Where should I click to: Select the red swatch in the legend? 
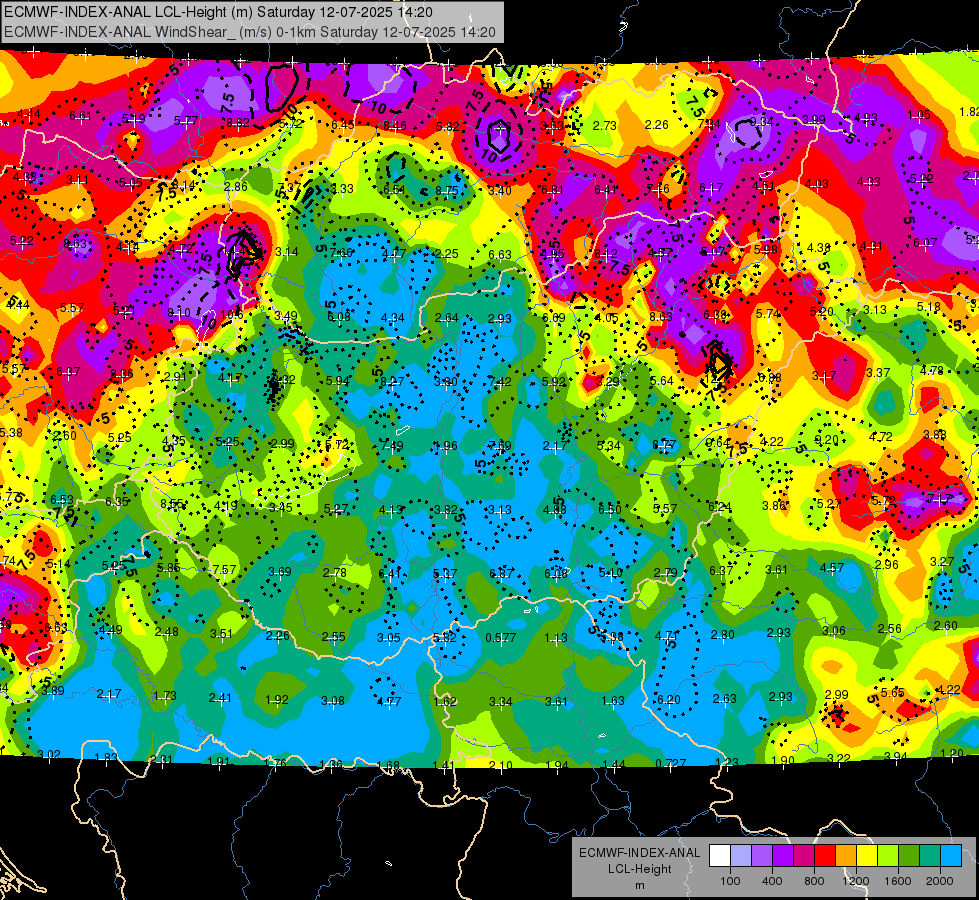tap(825, 855)
